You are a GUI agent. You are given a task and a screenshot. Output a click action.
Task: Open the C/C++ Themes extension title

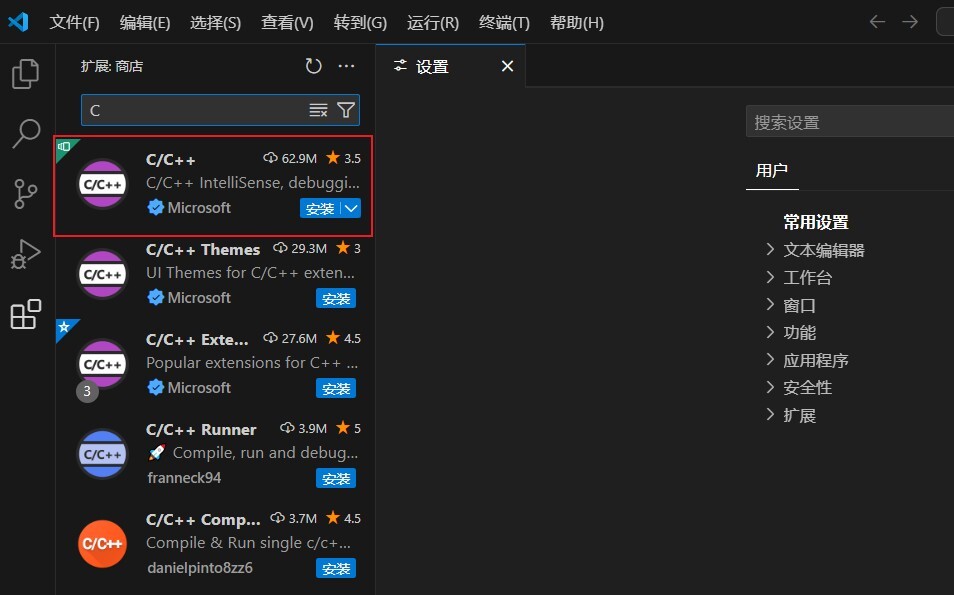[203, 249]
